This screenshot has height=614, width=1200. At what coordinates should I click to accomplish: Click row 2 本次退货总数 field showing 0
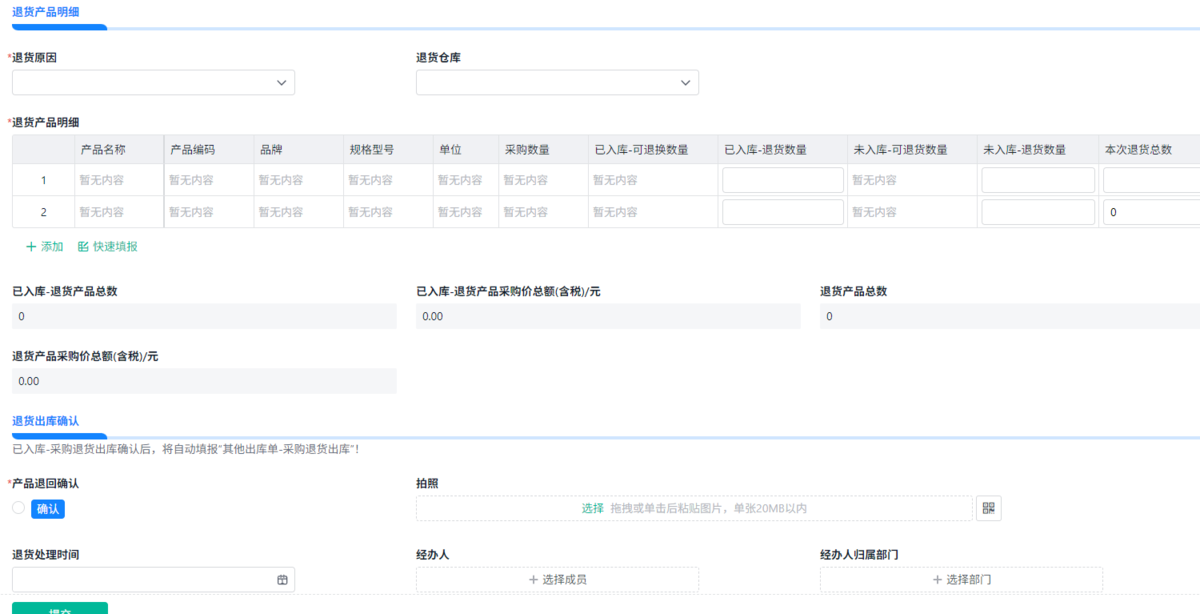coord(1150,212)
